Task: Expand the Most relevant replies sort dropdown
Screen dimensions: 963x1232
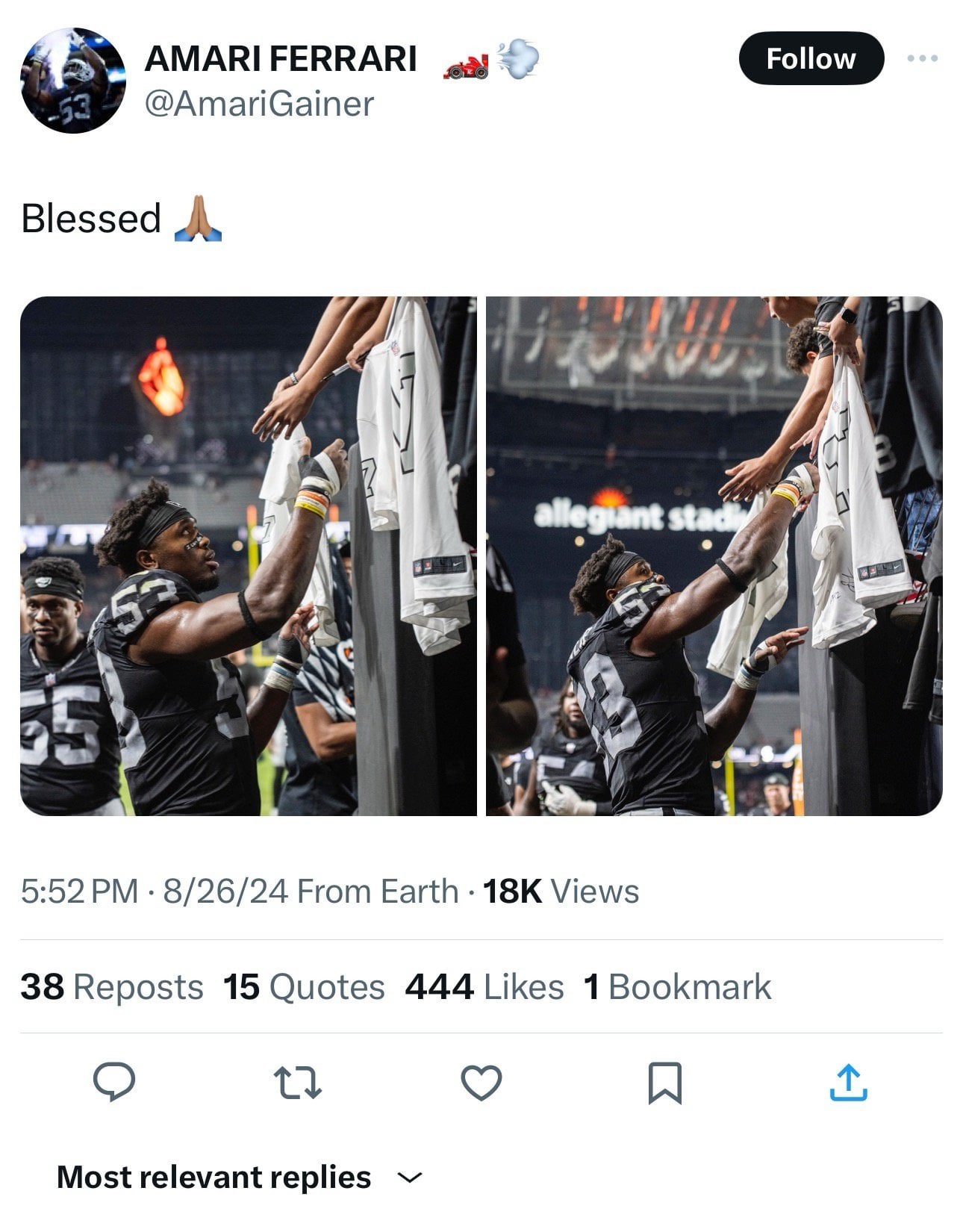Action: tap(214, 1177)
